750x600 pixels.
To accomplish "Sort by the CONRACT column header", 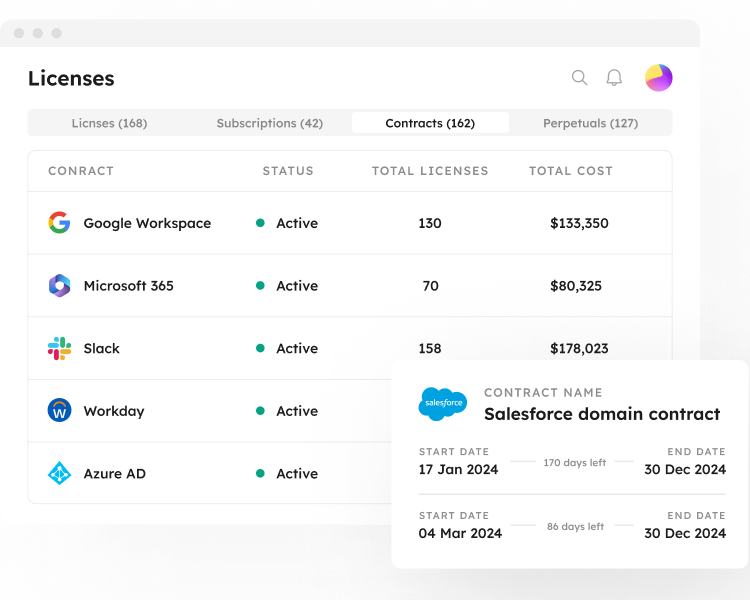I will (81, 171).
